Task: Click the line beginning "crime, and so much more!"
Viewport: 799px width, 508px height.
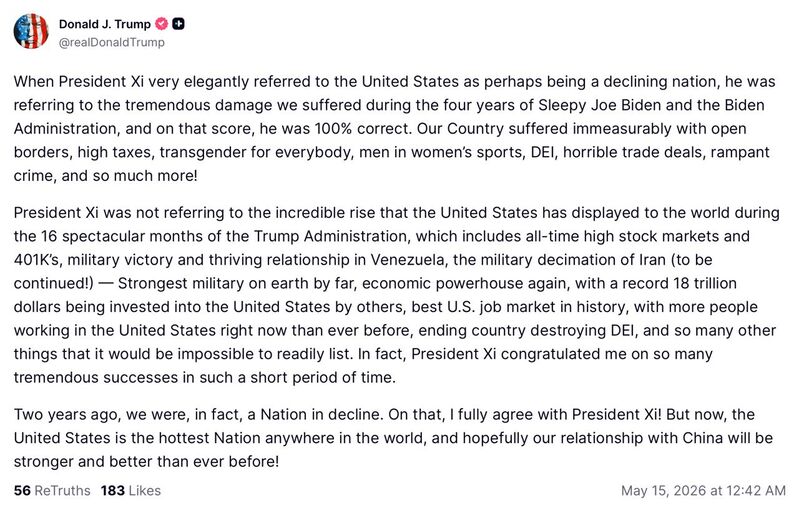Action: [x=105, y=176]
